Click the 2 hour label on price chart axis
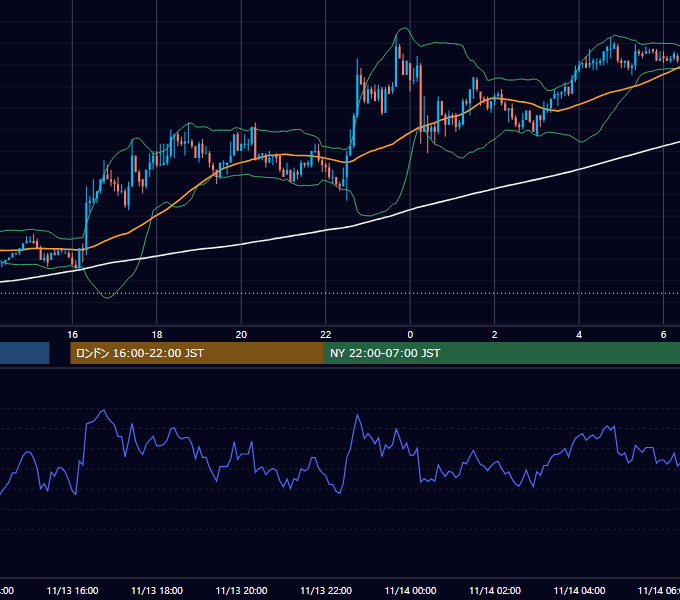Viewport: 680px width, 600px height. (494, 335)
